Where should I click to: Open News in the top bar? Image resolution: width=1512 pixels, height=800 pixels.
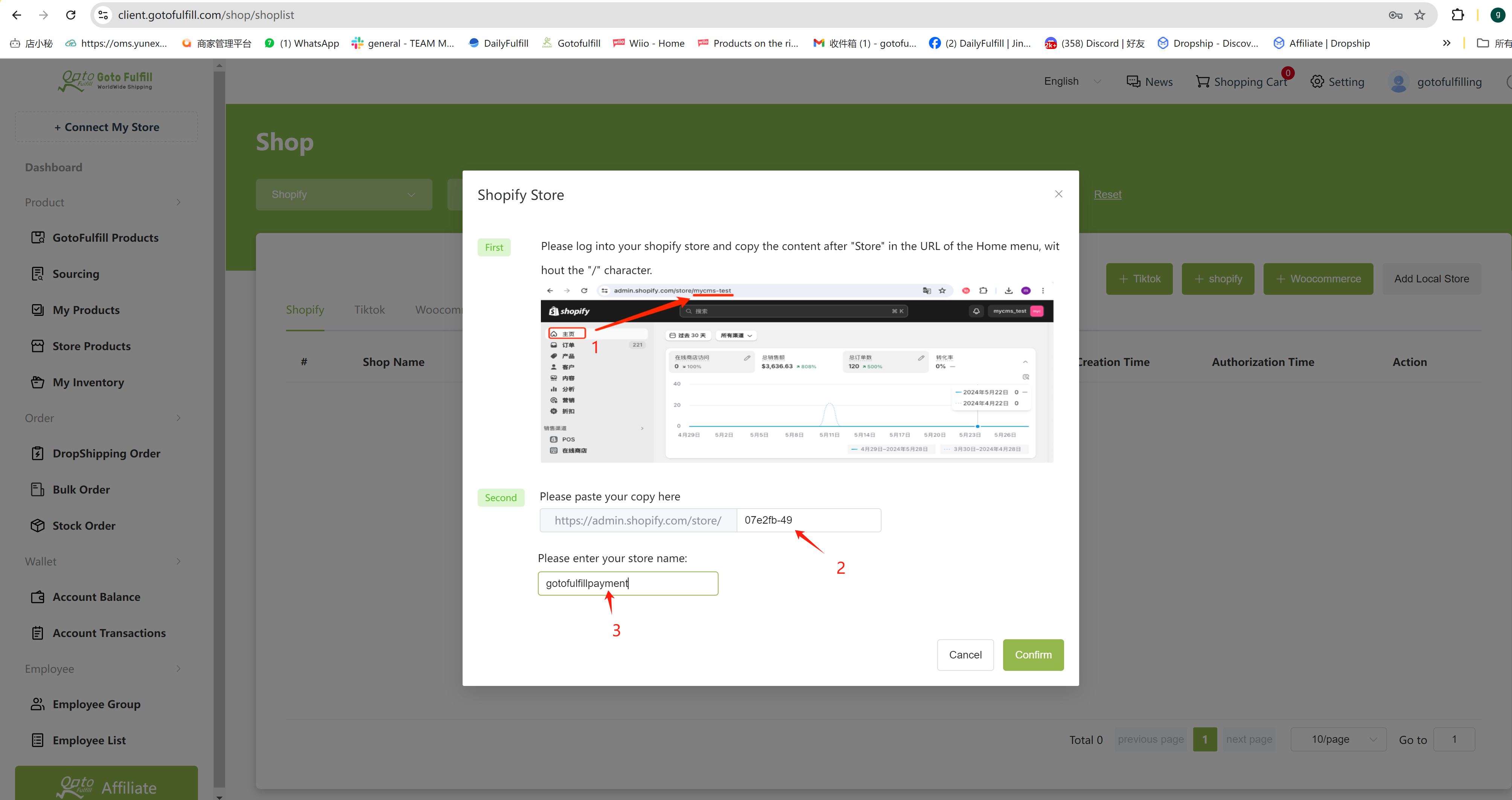[1149, 82]
